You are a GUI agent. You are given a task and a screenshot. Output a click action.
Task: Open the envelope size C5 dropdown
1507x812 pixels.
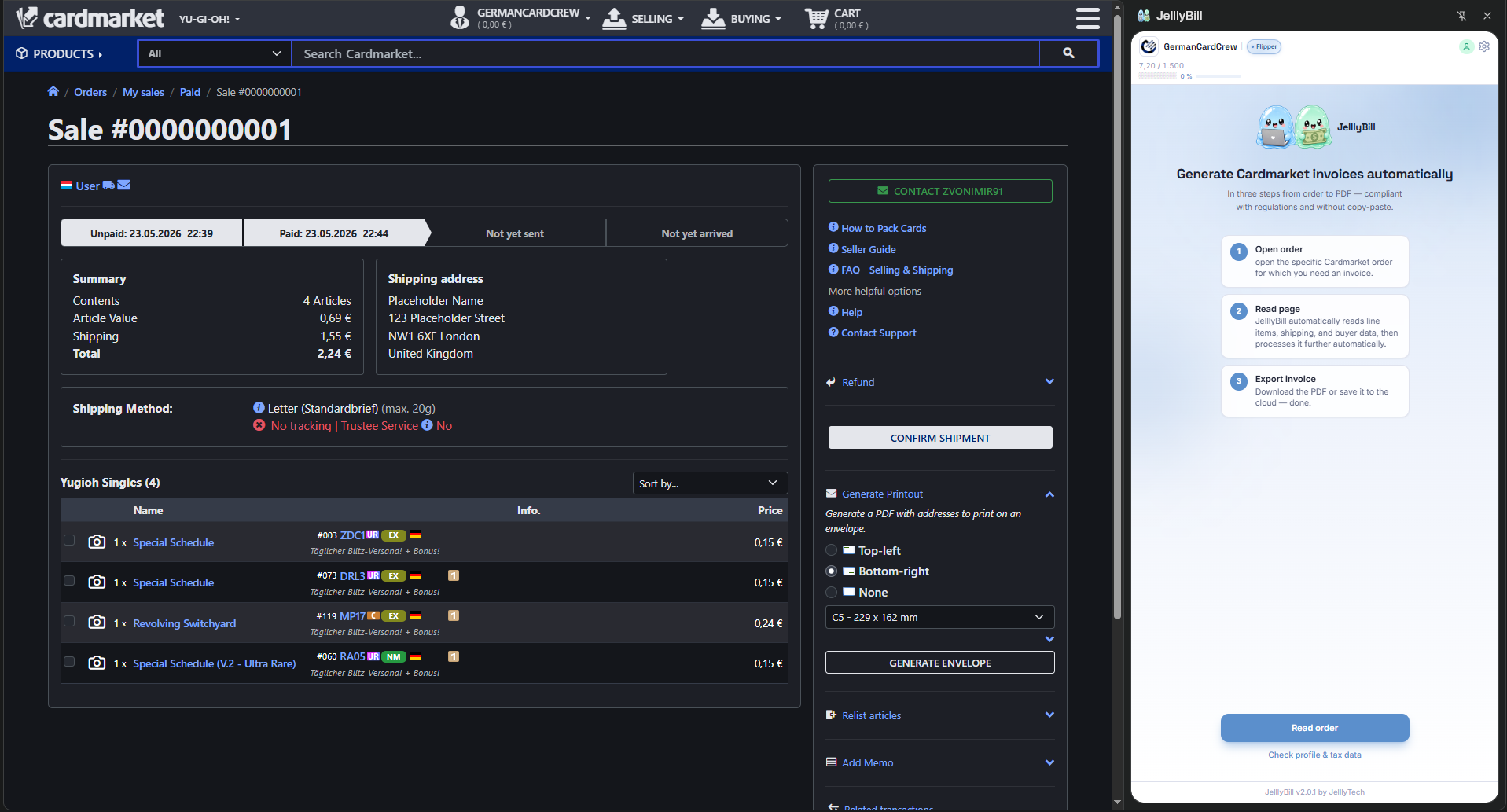939,617
